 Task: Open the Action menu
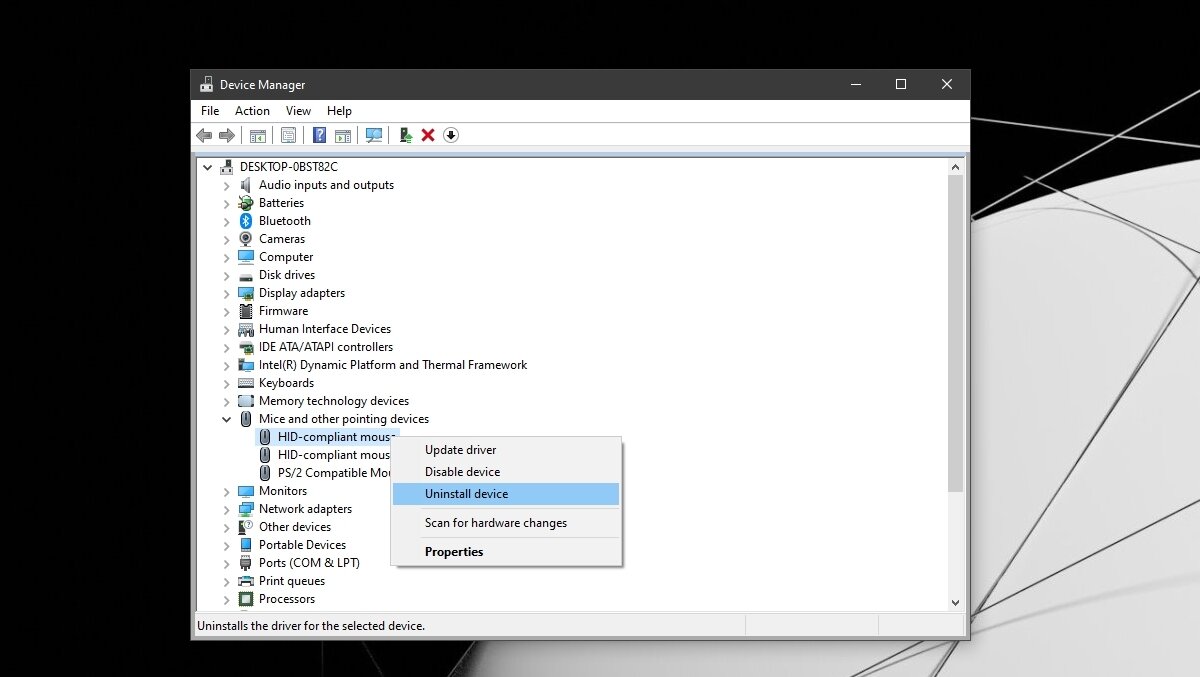(252, 111)
